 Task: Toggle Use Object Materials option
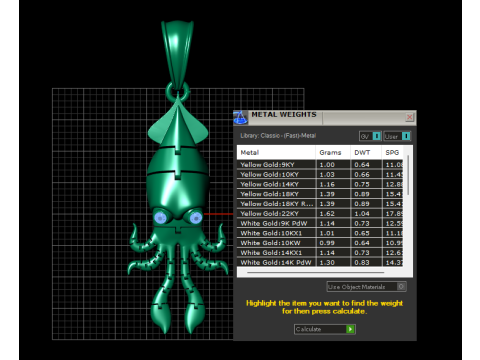[366, 287]
